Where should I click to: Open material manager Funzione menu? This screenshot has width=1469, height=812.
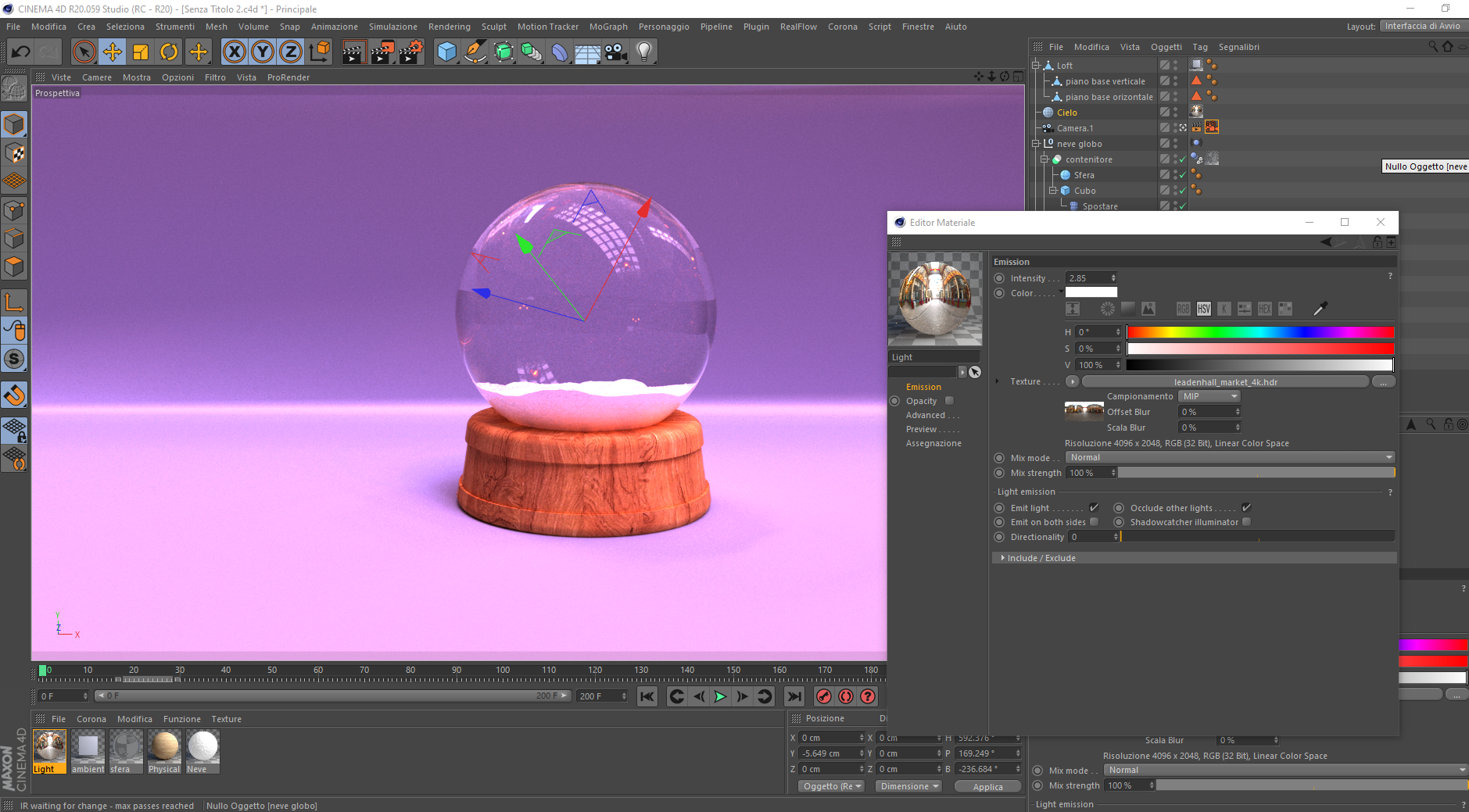coord(182,719)
